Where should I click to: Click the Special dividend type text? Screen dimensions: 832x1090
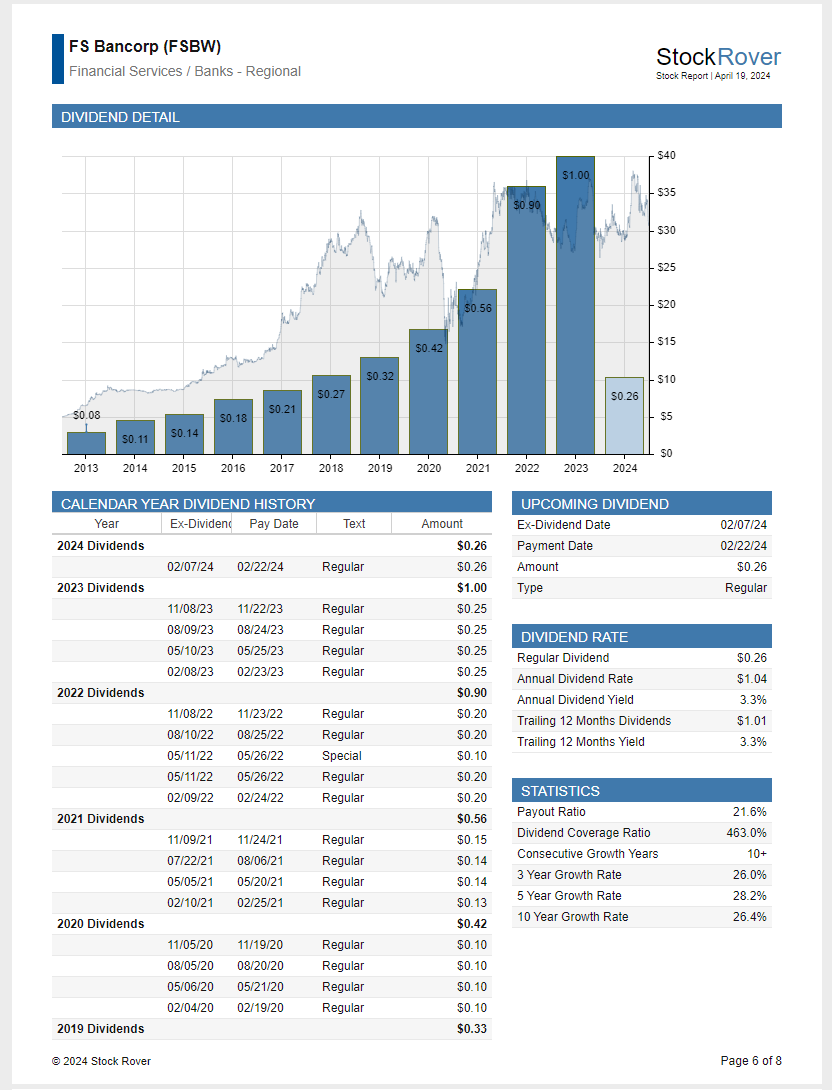[x=342, y=756]
